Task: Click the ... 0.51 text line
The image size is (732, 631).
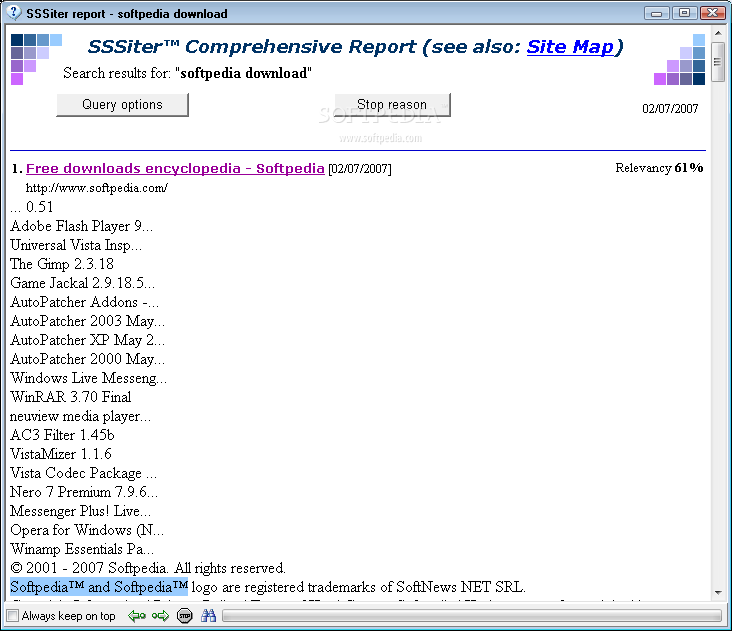Action: coord(31,207)
